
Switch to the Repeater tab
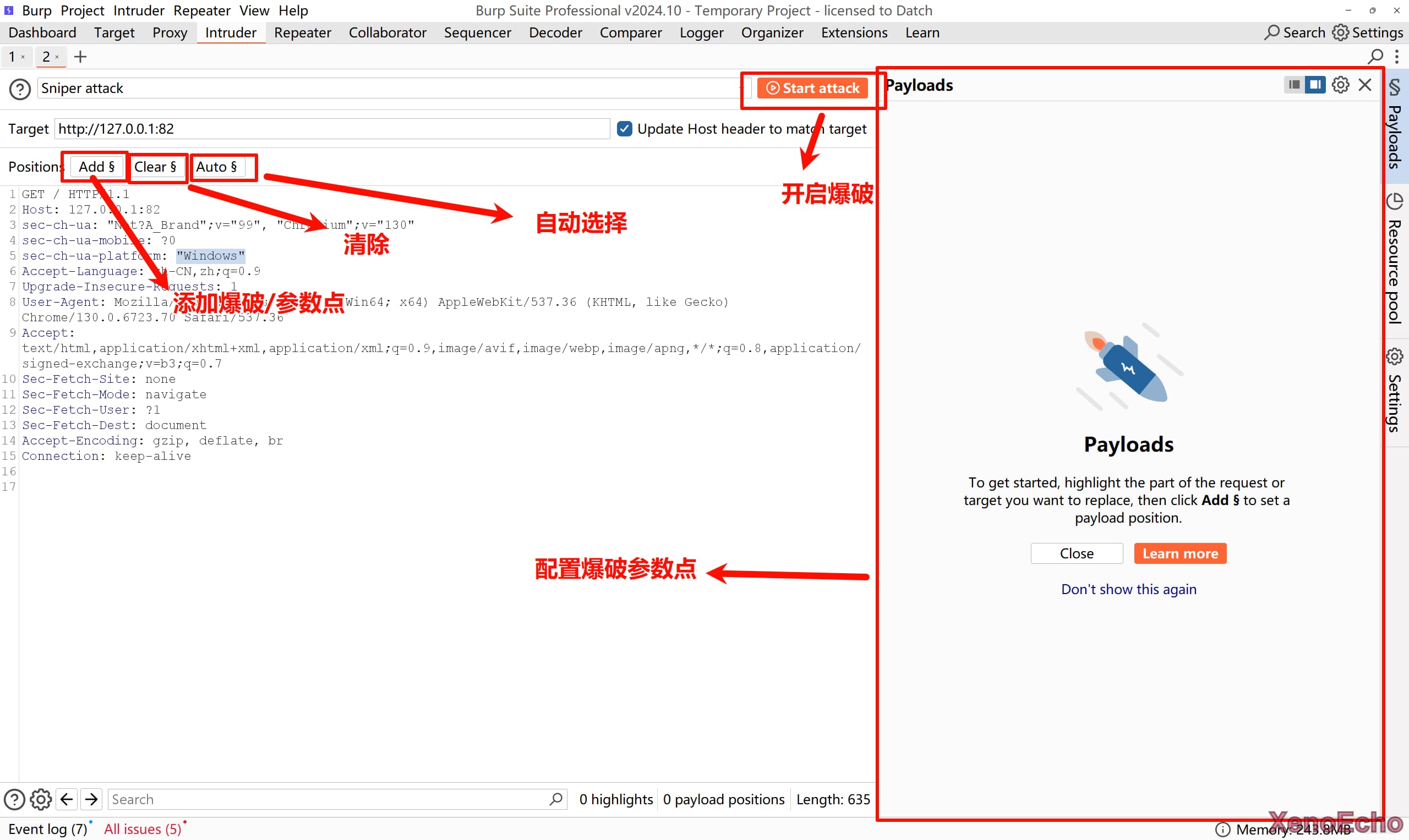tap(302, 33)
